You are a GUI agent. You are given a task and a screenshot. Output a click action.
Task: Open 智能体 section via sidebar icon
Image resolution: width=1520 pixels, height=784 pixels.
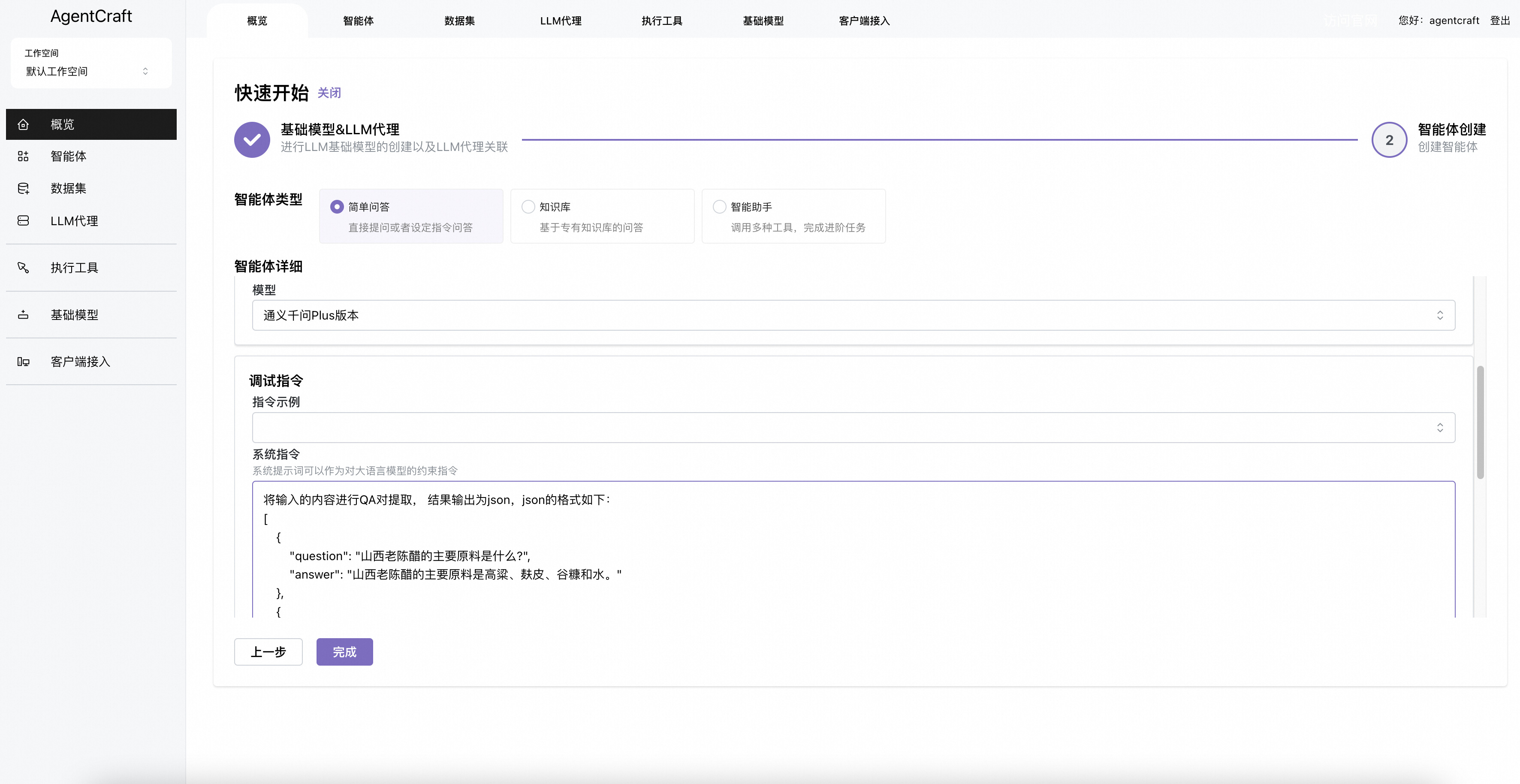coord(24,156)
